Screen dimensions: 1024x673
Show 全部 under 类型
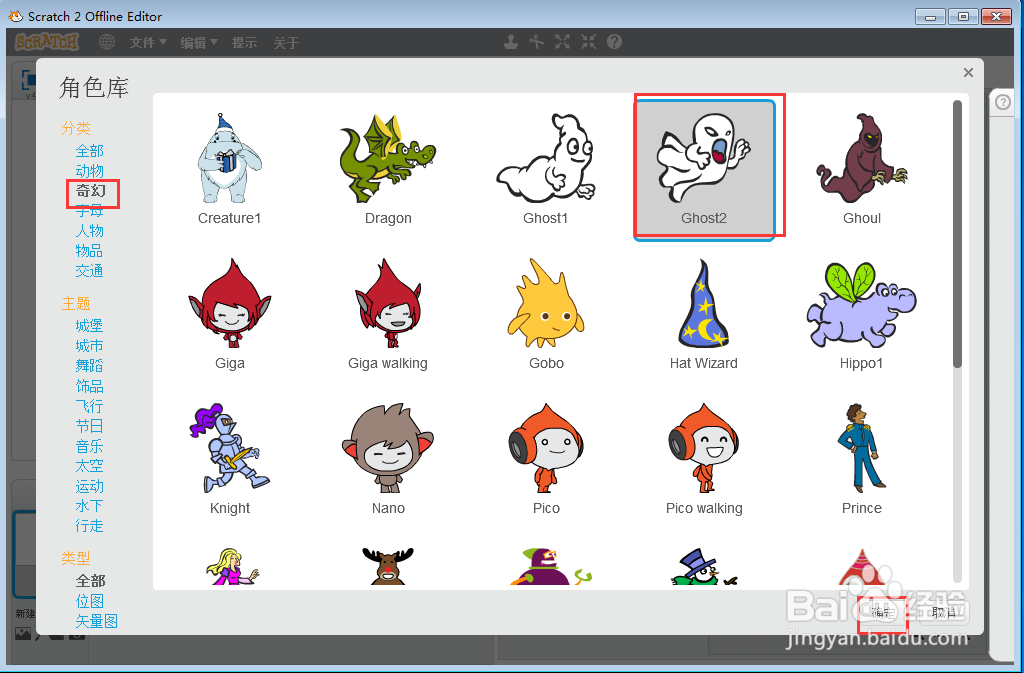[90, 581]
